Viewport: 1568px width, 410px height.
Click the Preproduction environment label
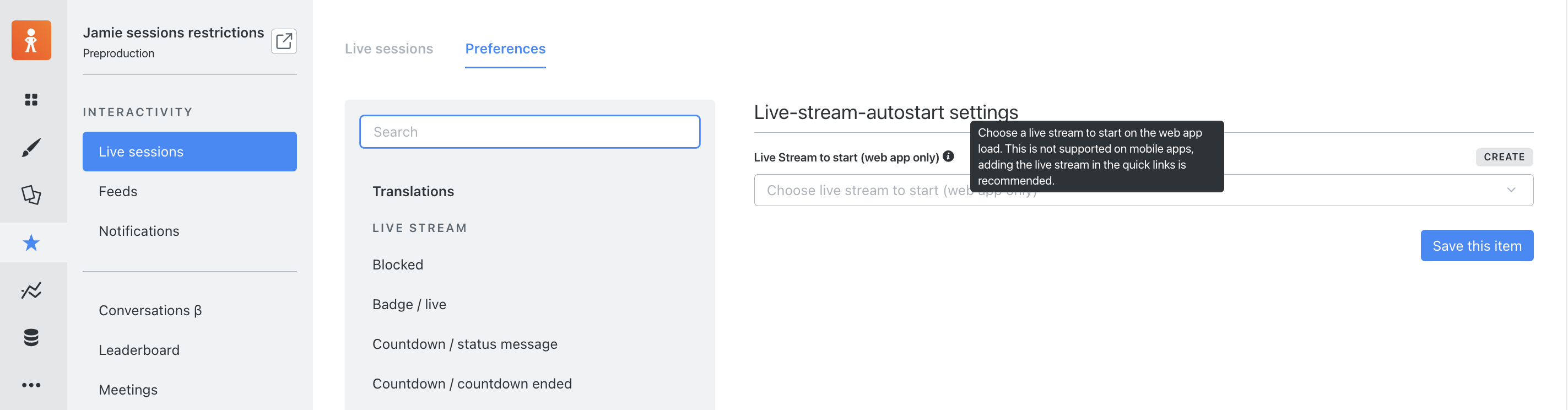pos(118,53)
